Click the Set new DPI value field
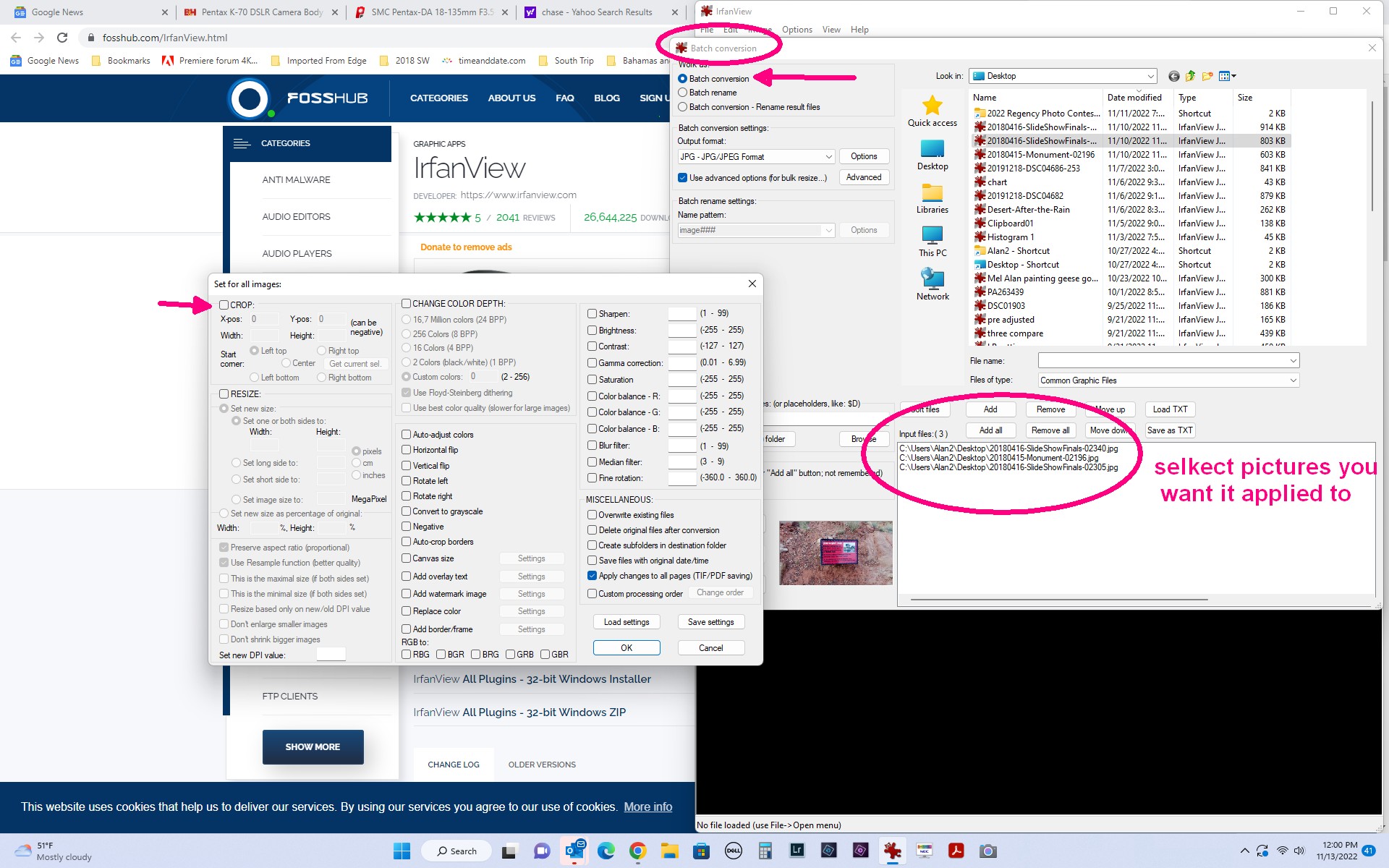Image resolution: width=1389 pixels, height=868 pixels. pos(331,655)
